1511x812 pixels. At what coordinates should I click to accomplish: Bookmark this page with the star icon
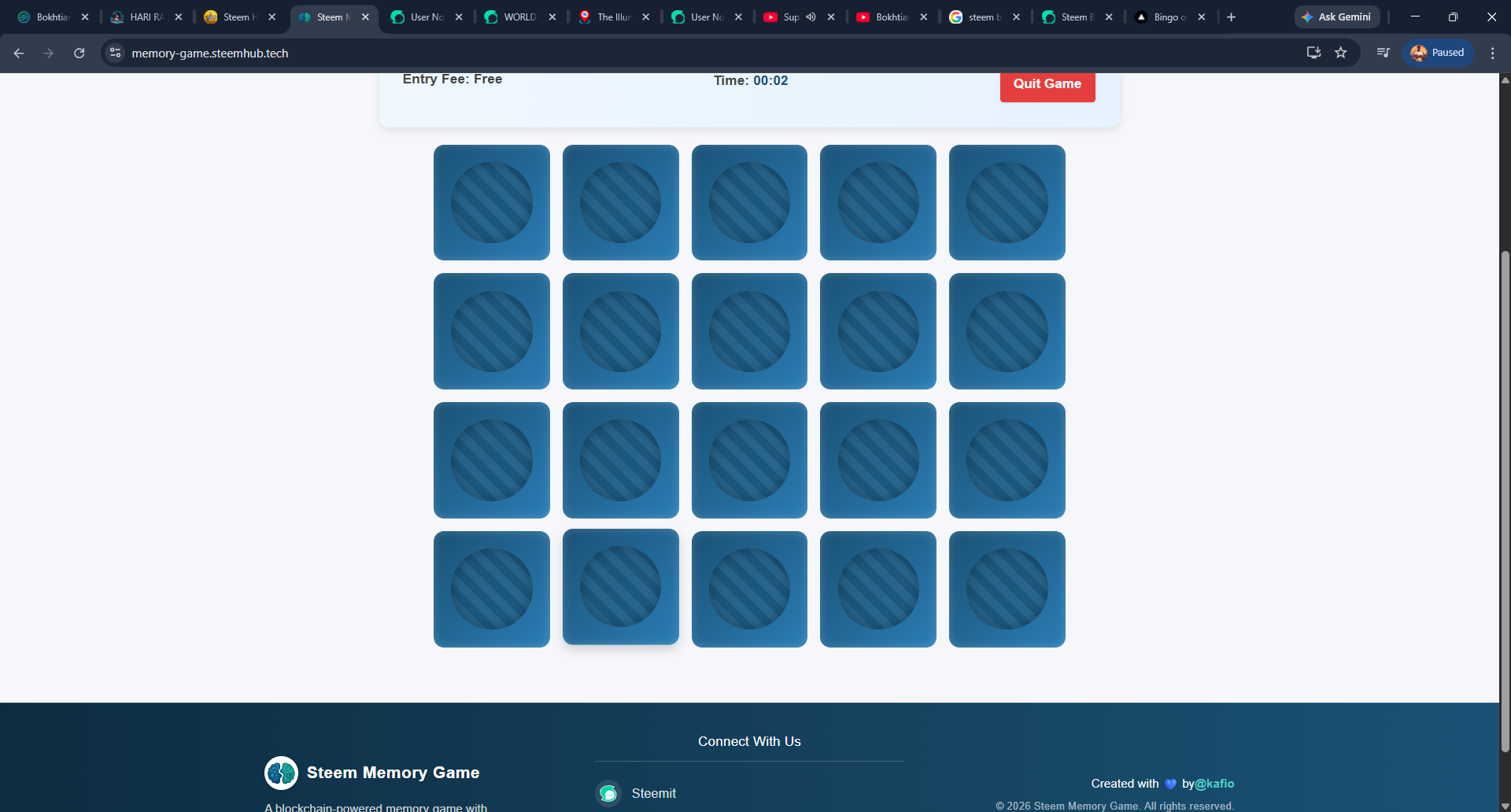(x=1341, y=53)
